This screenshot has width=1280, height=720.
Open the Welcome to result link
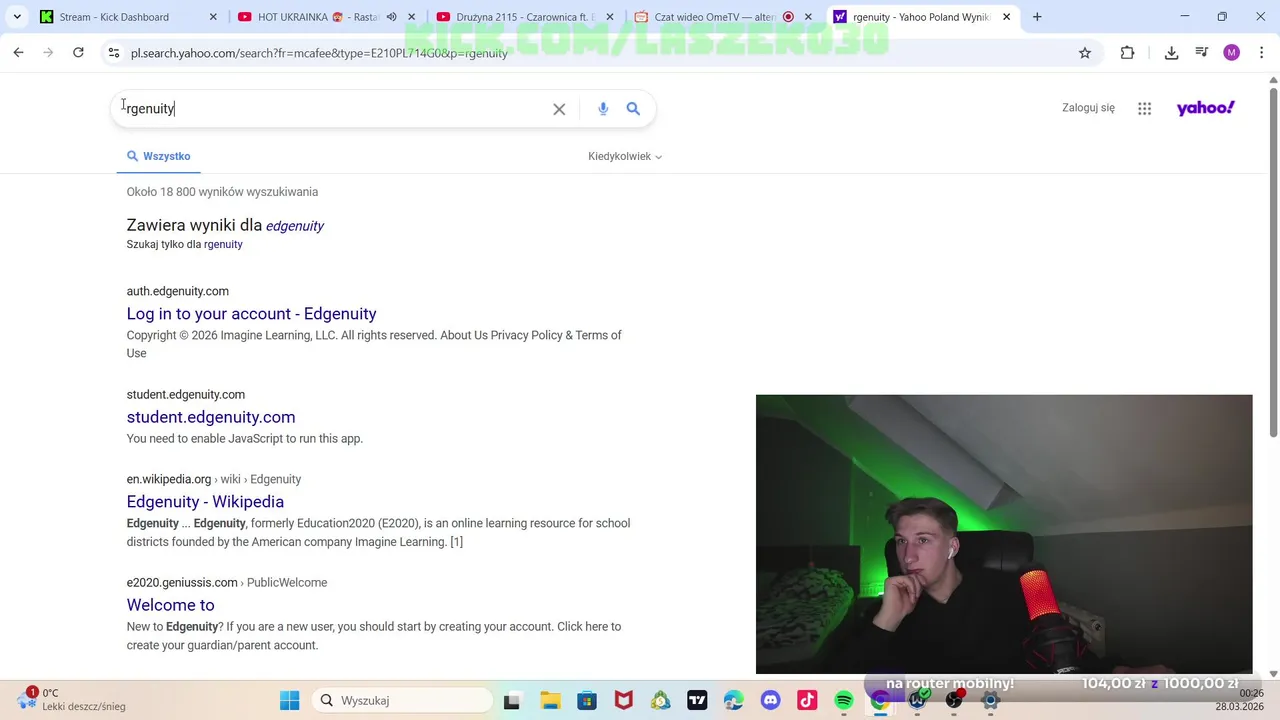click(170, 605)
